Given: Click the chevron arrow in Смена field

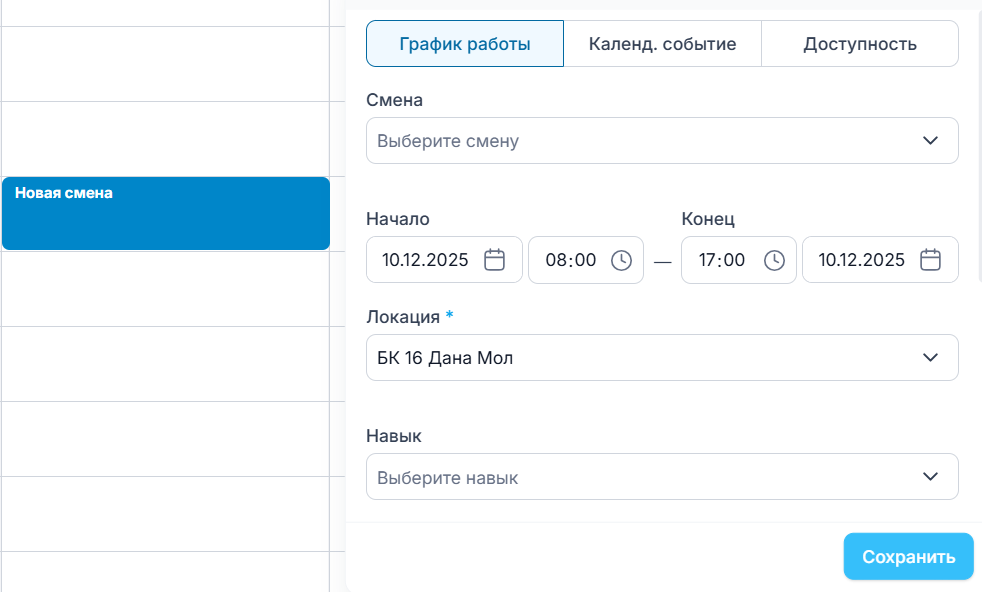Looking at the screenshot, I should (931, 141).
